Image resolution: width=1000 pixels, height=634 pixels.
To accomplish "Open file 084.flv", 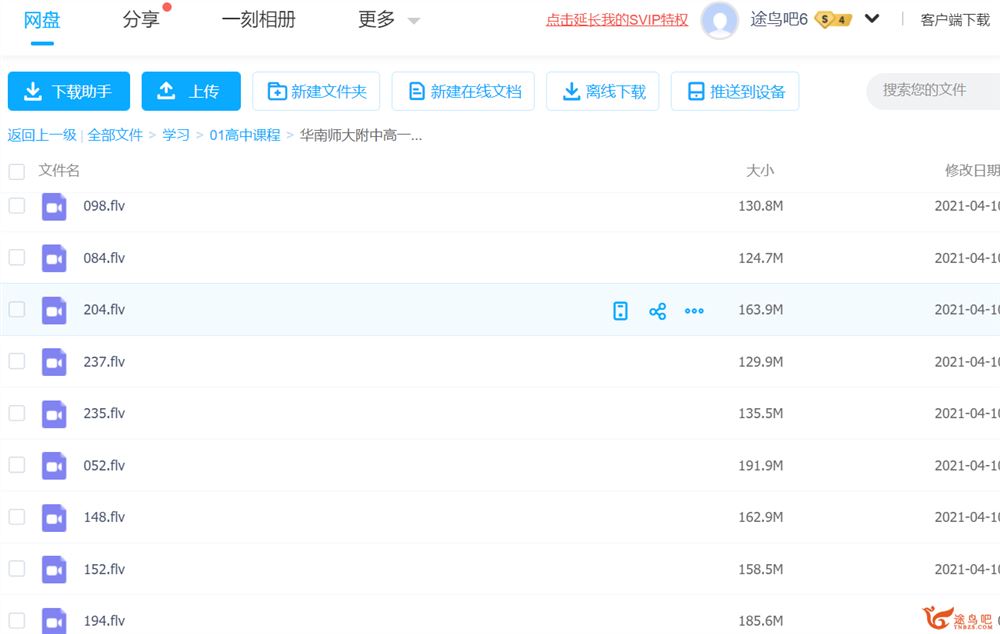I will [x=104, y=258].
